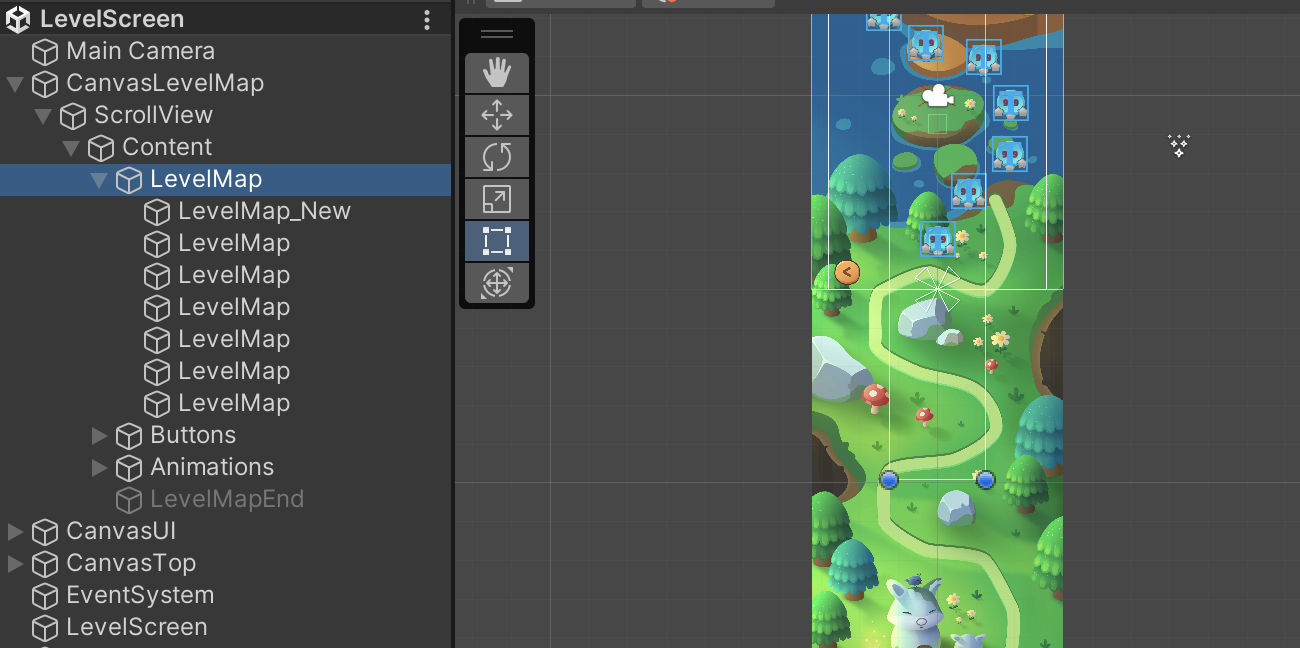
Task: Select the Hand (View) tool
Action: click(x=497, y=73)
